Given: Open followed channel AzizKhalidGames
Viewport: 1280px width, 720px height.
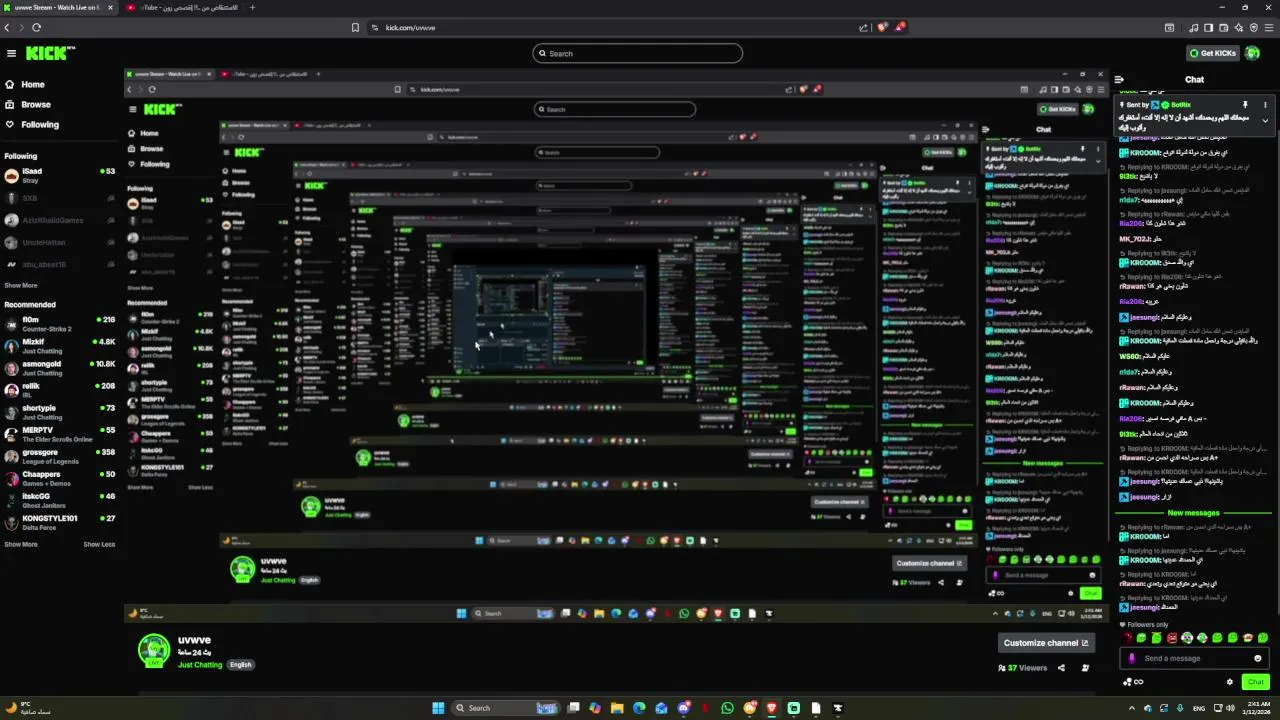Looking at the screenshot, I should click(58, 220).
